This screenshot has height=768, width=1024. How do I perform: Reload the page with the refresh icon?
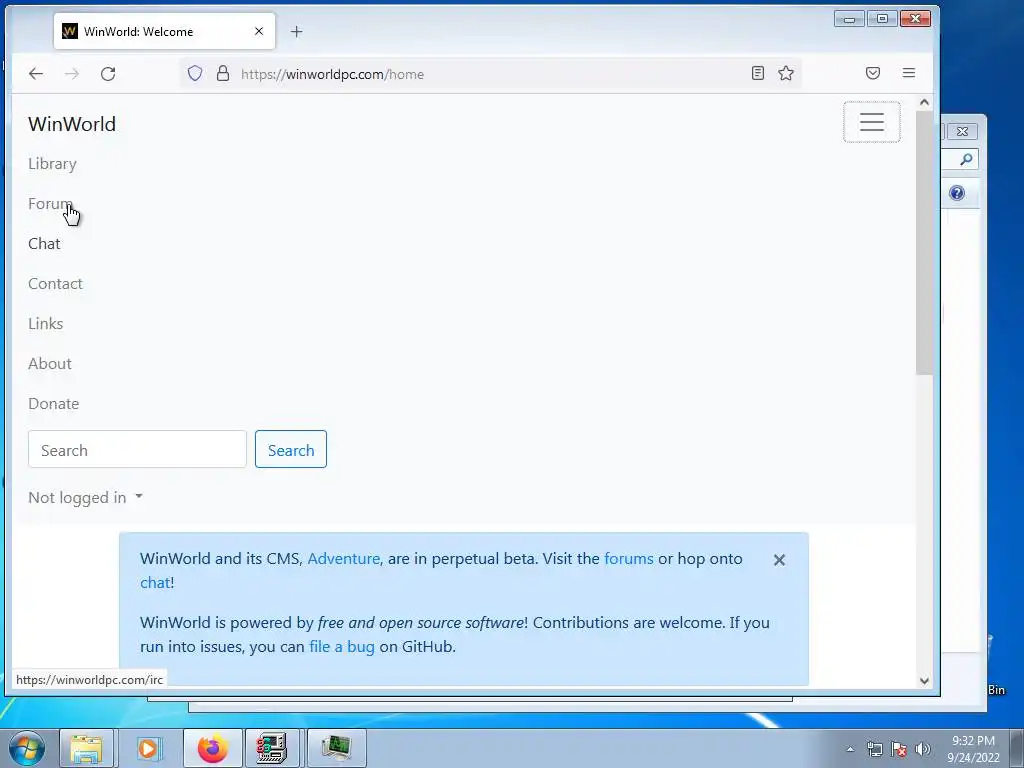tap(108, 74)
